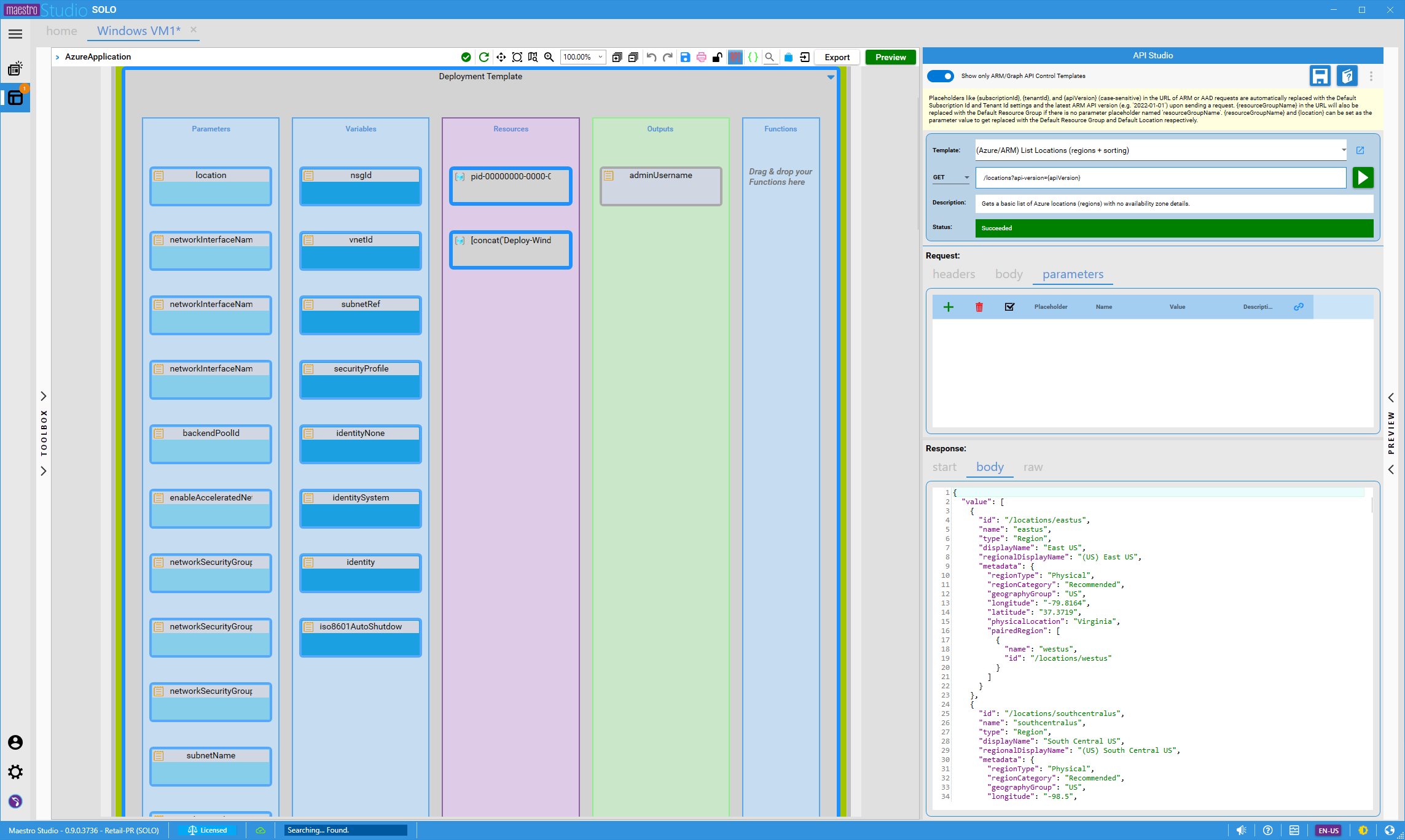Viewport: 1405px width, 840px height.
Task: Switch to the home tab
Action: pos(61,31)
